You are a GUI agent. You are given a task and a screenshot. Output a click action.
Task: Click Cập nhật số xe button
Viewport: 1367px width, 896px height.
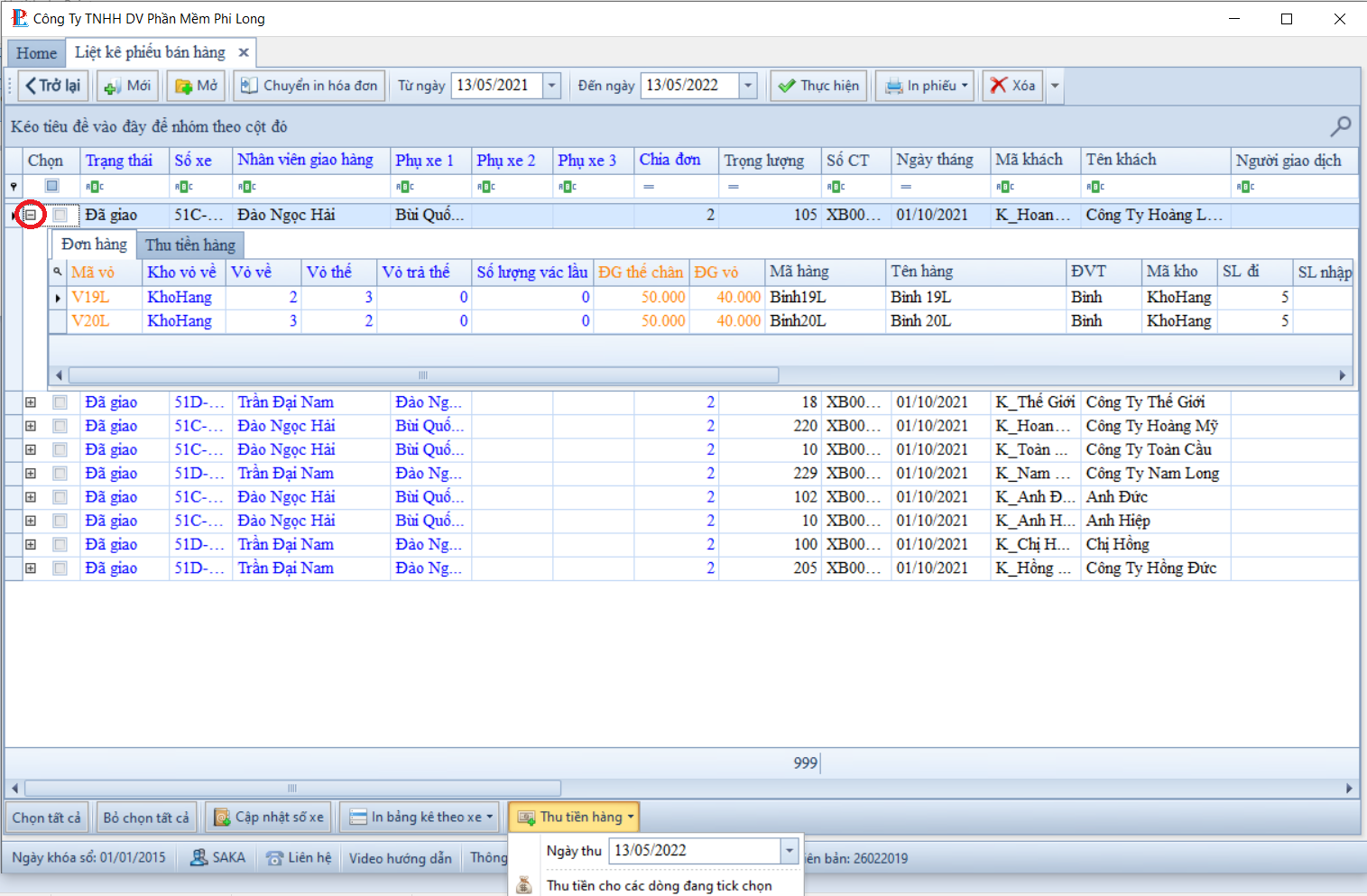(268, 817)
